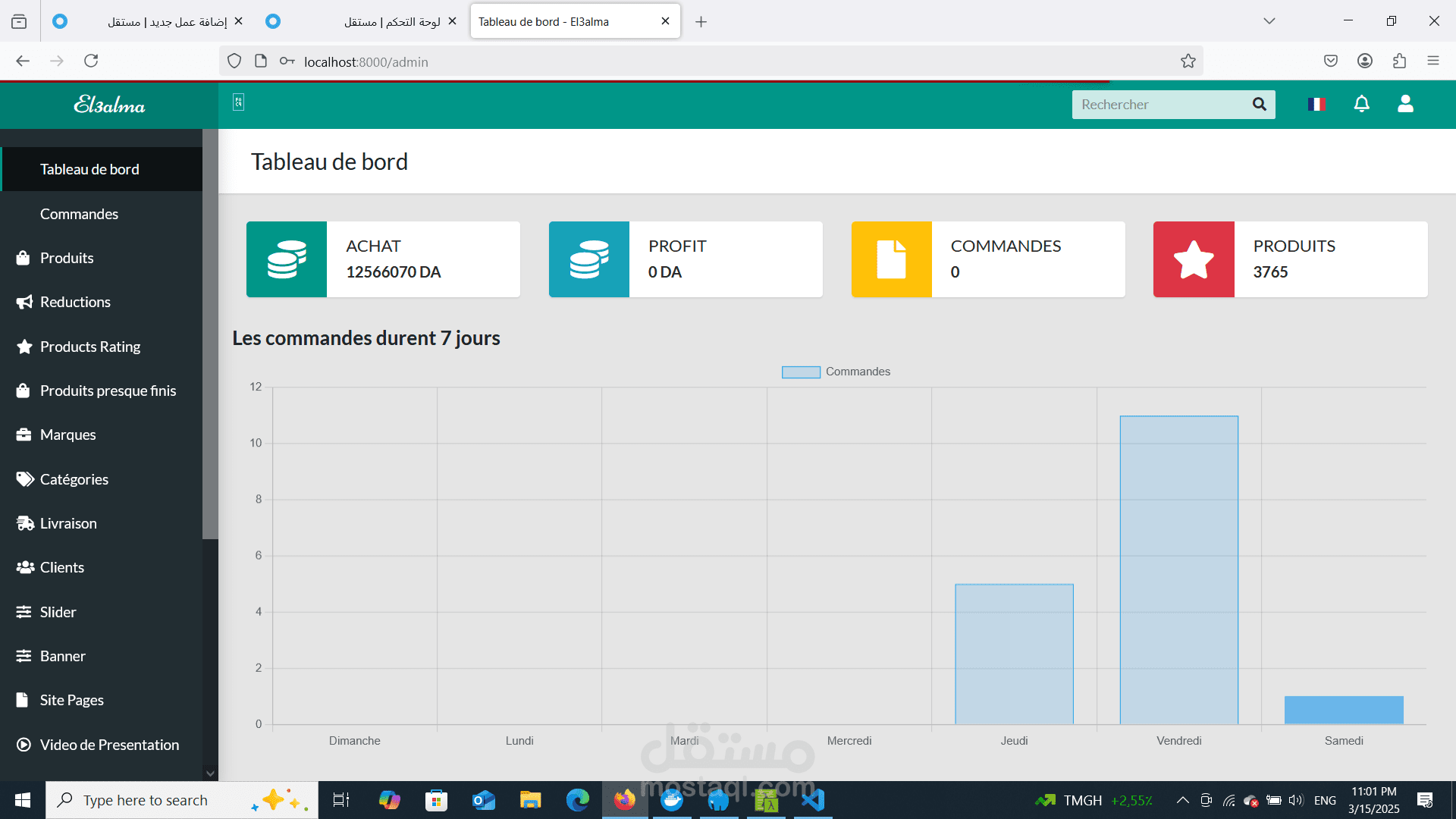Expand browser tab list chevron
This screenshot has width=1456, height=819.
[x=1269, y=21]
